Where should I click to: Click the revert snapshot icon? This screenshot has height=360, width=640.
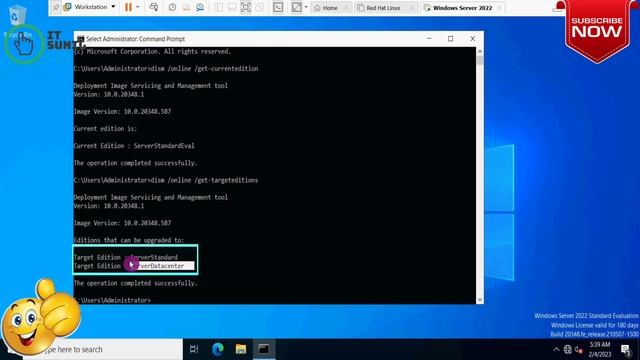point(186,7)
